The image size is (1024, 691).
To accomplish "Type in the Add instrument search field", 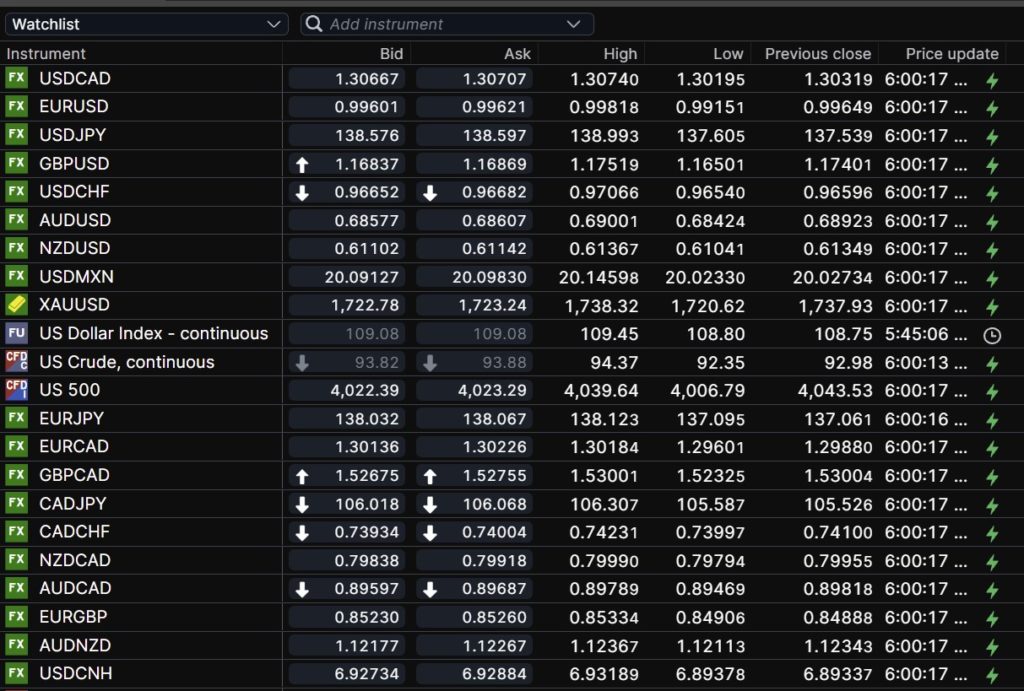I will [440, 24].
